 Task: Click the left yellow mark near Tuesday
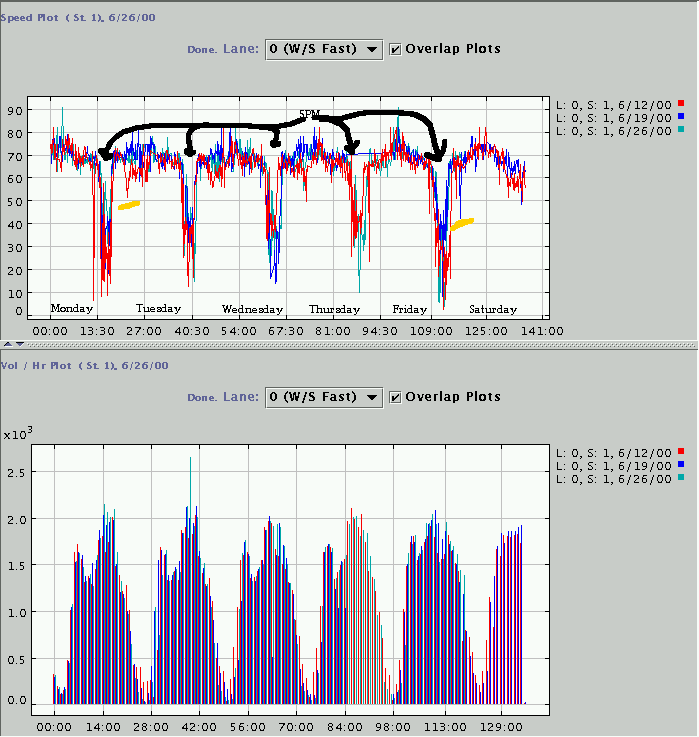click(x=128, y=205)
